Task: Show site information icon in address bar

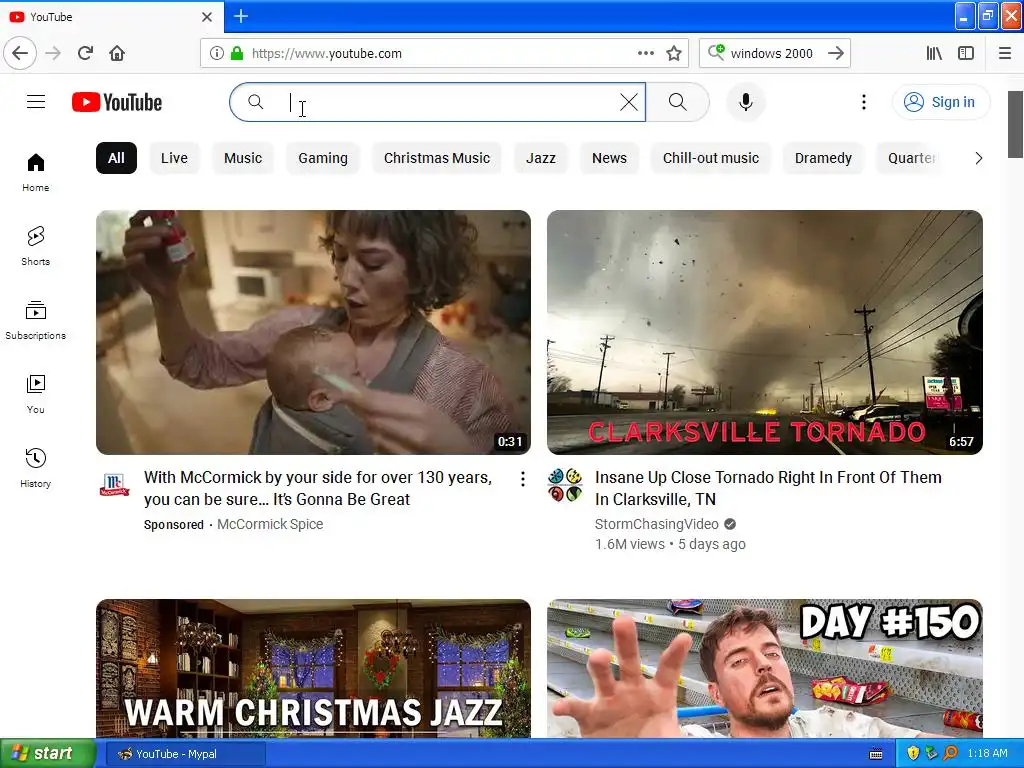Action: point(216,54)
